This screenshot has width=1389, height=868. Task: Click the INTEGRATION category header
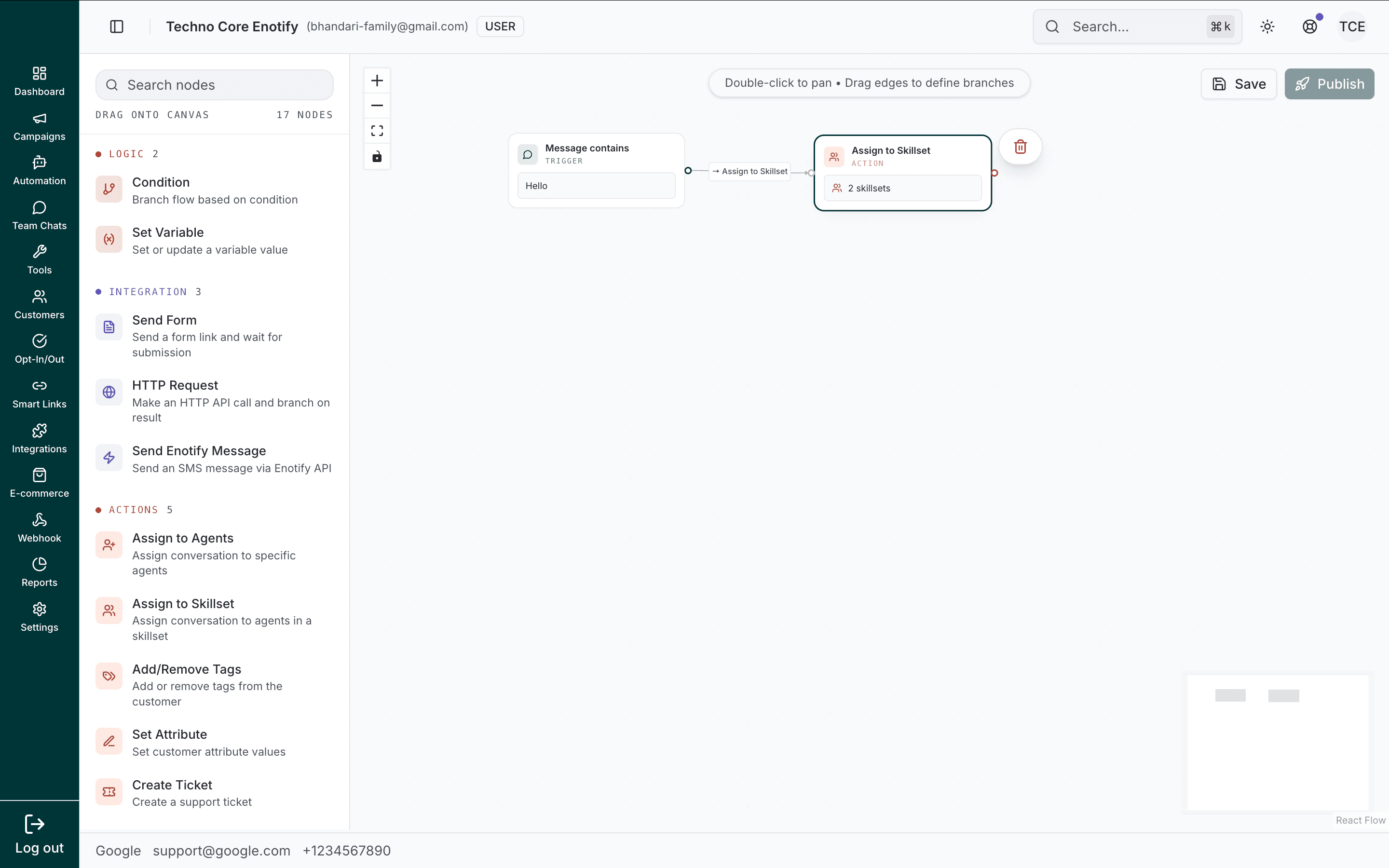point(148,292)
